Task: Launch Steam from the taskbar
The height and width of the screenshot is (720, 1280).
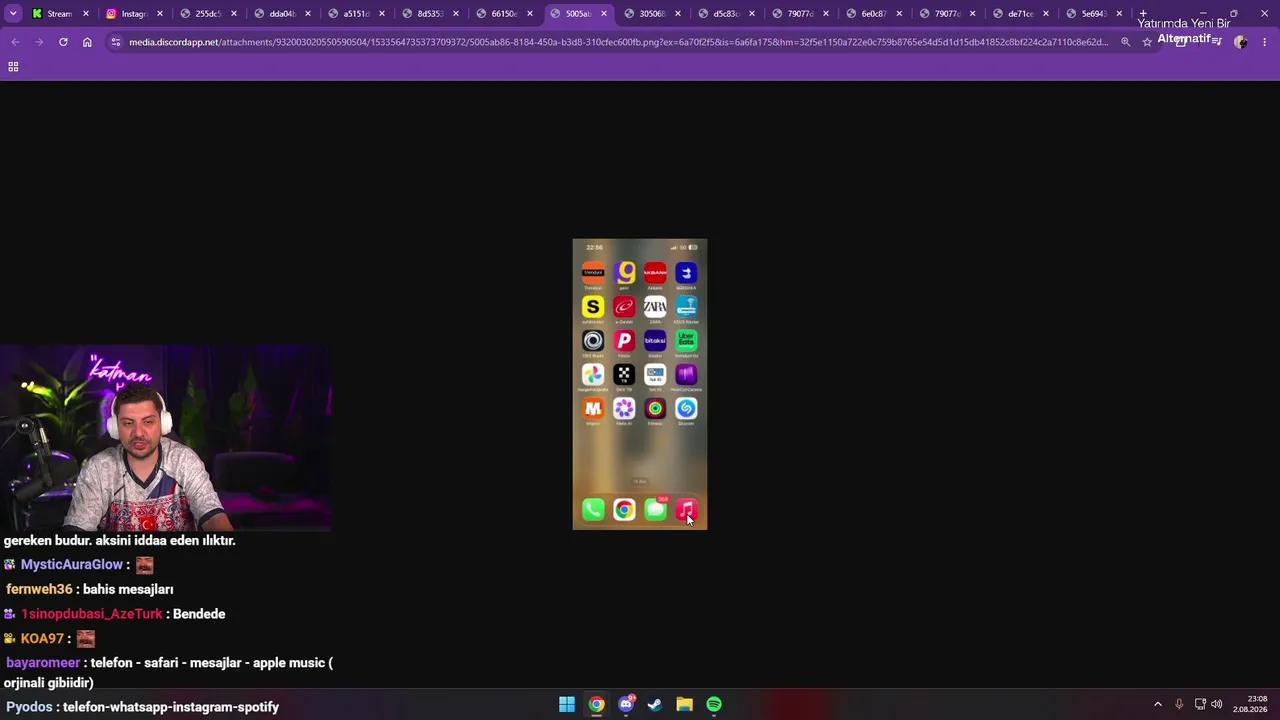Action: (x=655, y=705)
